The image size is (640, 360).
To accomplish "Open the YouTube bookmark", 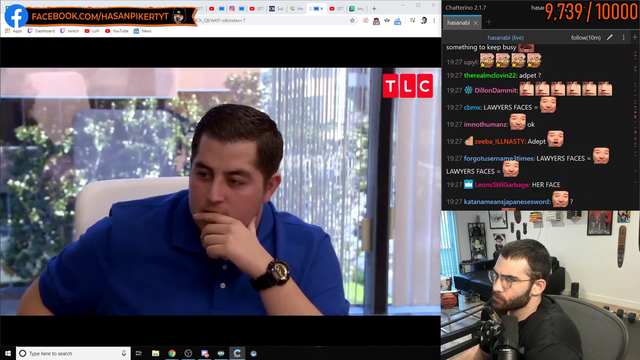I will click(117, 31).
